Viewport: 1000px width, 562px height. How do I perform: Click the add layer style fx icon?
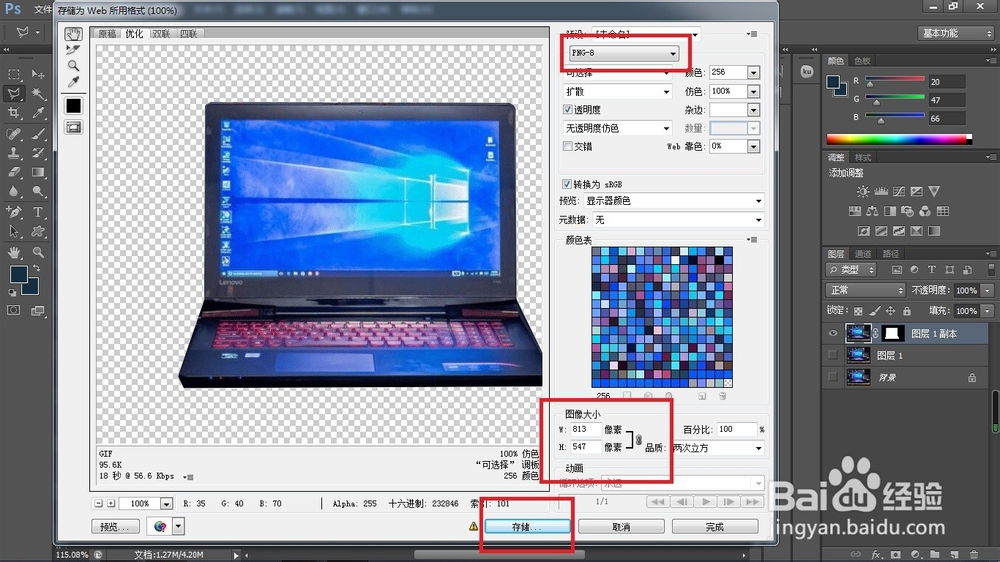pos(876,554)
